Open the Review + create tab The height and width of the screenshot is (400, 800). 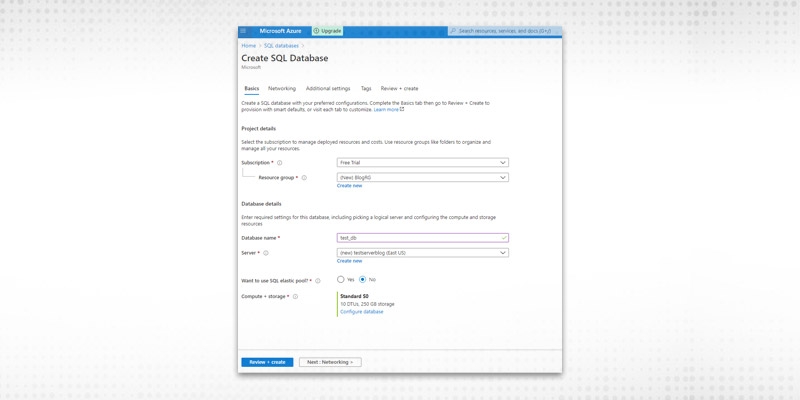pyautogui.click(x=399, y=88)
